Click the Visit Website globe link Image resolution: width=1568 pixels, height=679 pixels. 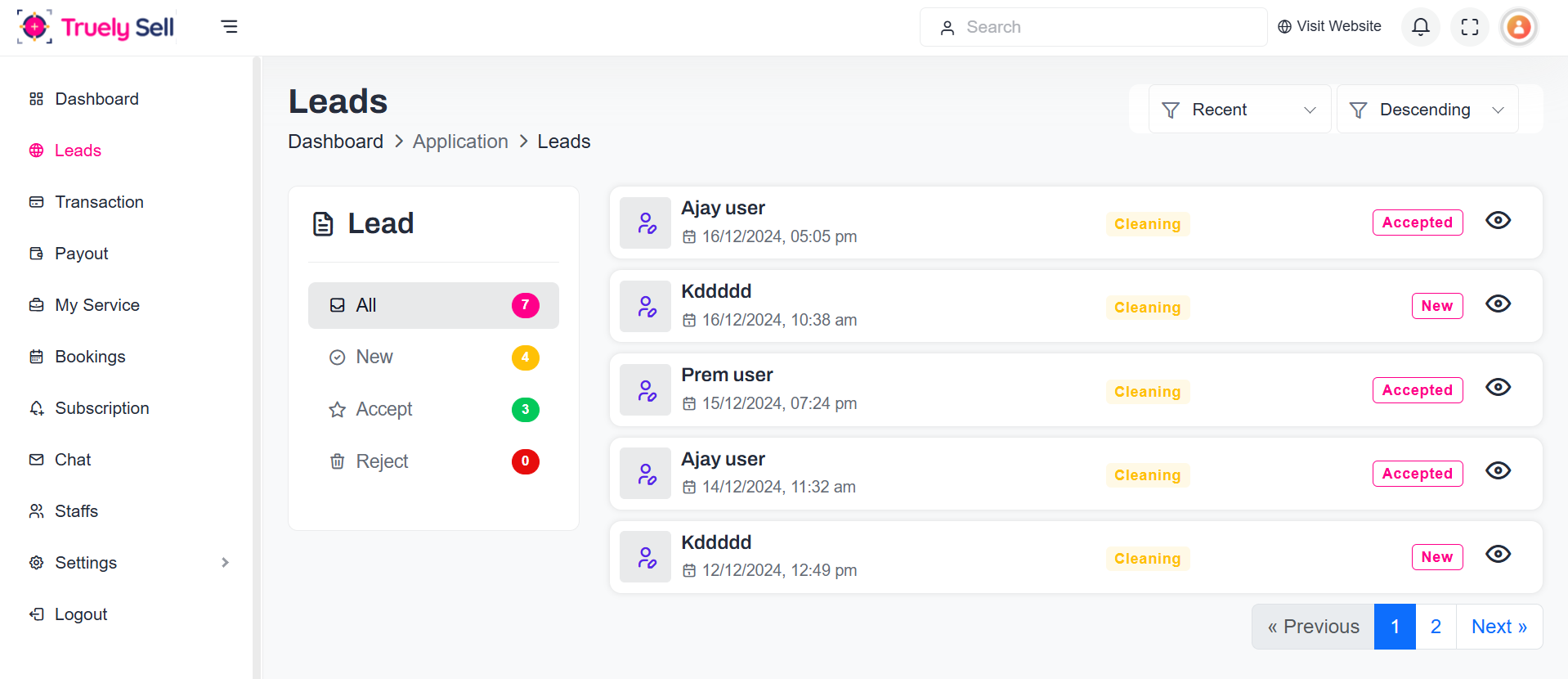pyautogui.click(x=1329, y=27)
